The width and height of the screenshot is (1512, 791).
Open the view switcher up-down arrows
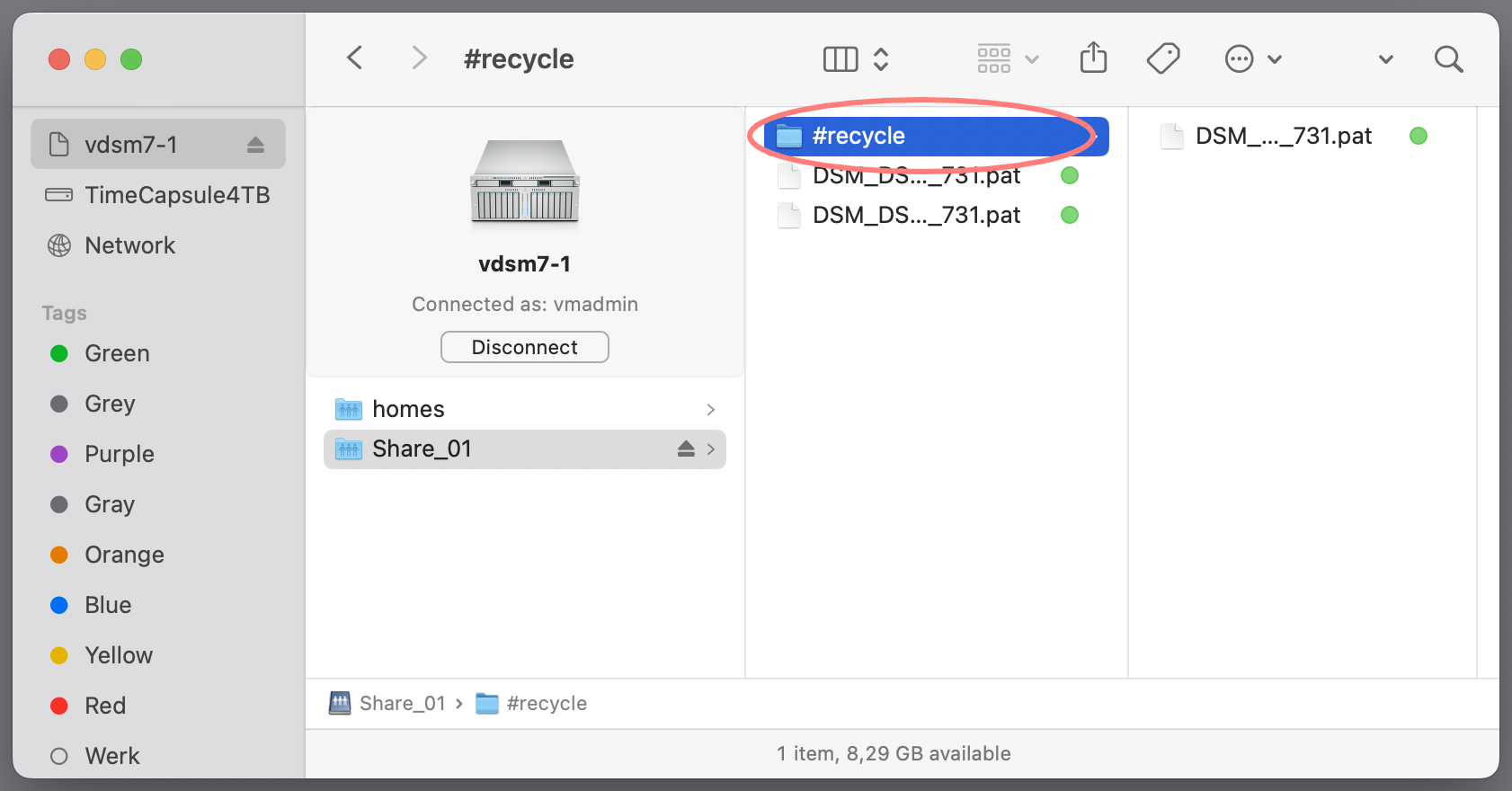pyautogui.click(x=881, y=59)
